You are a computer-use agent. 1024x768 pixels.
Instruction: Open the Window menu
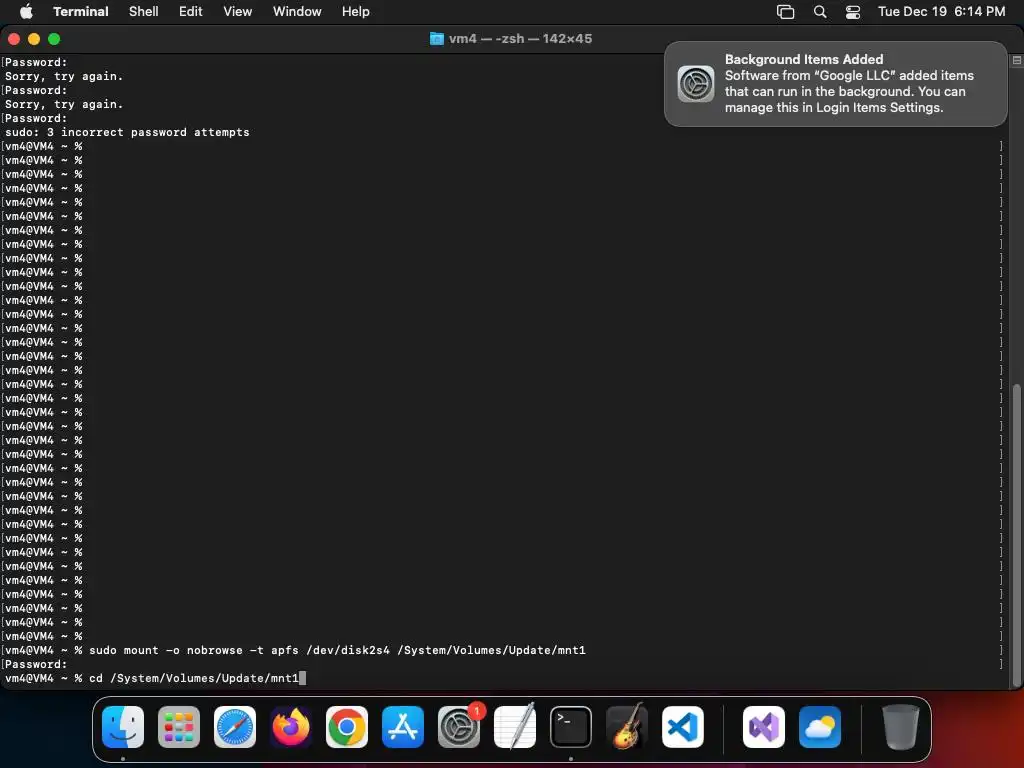(297, 11)
